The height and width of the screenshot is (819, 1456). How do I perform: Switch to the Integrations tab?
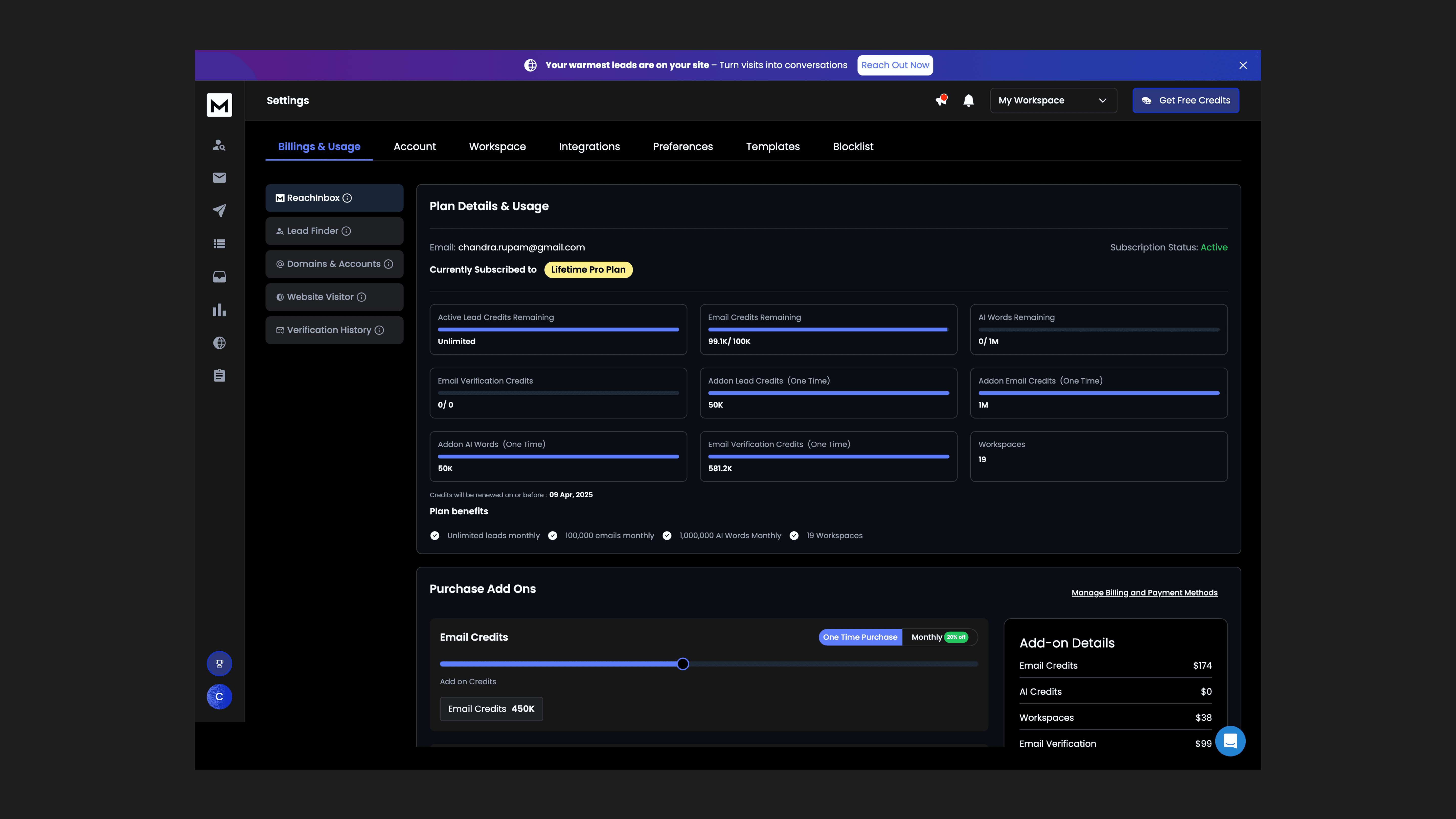pyautogui.click(x=589, y=146)
